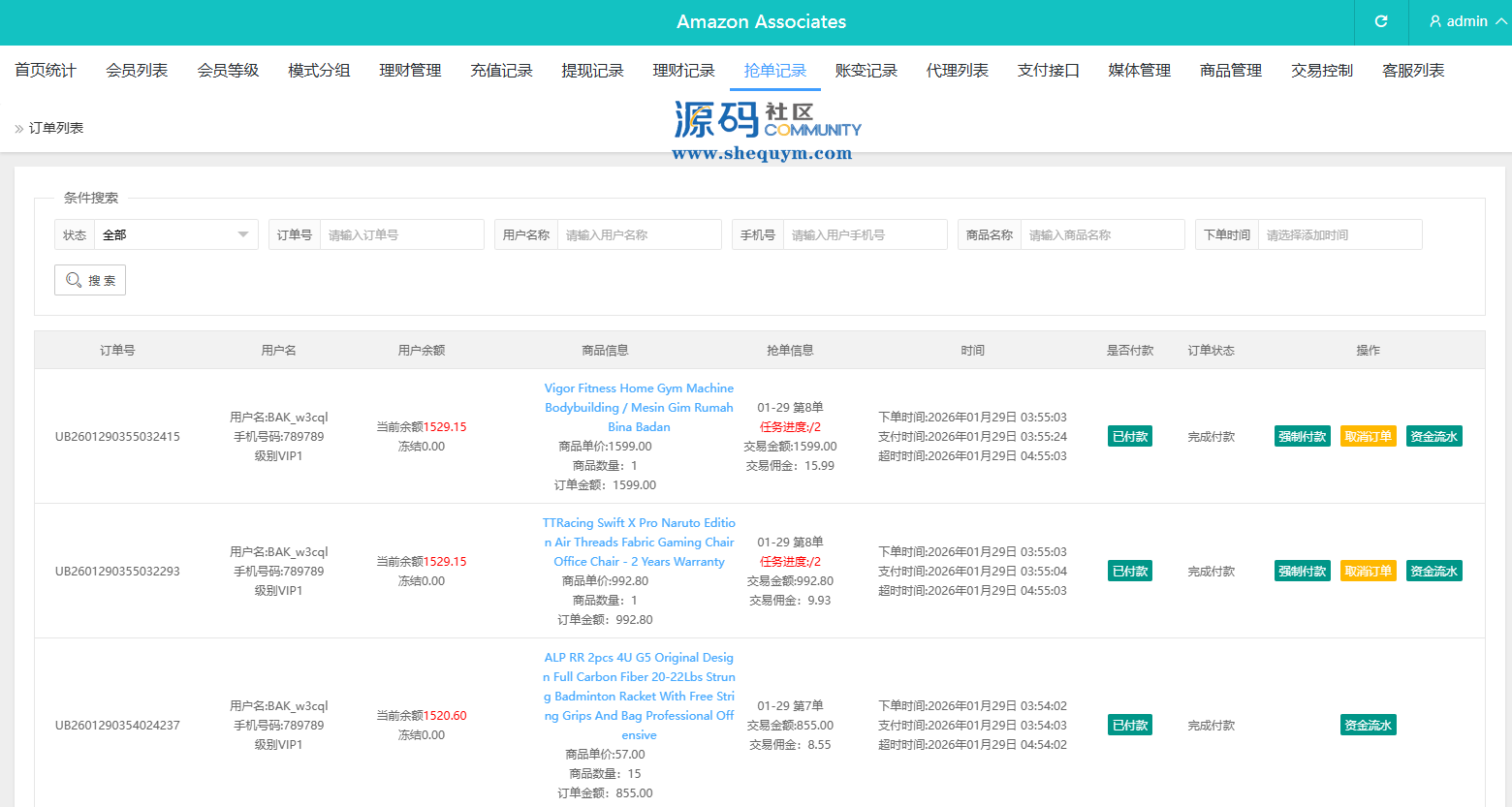Open the 会员列表 menu item

(137, 71)
